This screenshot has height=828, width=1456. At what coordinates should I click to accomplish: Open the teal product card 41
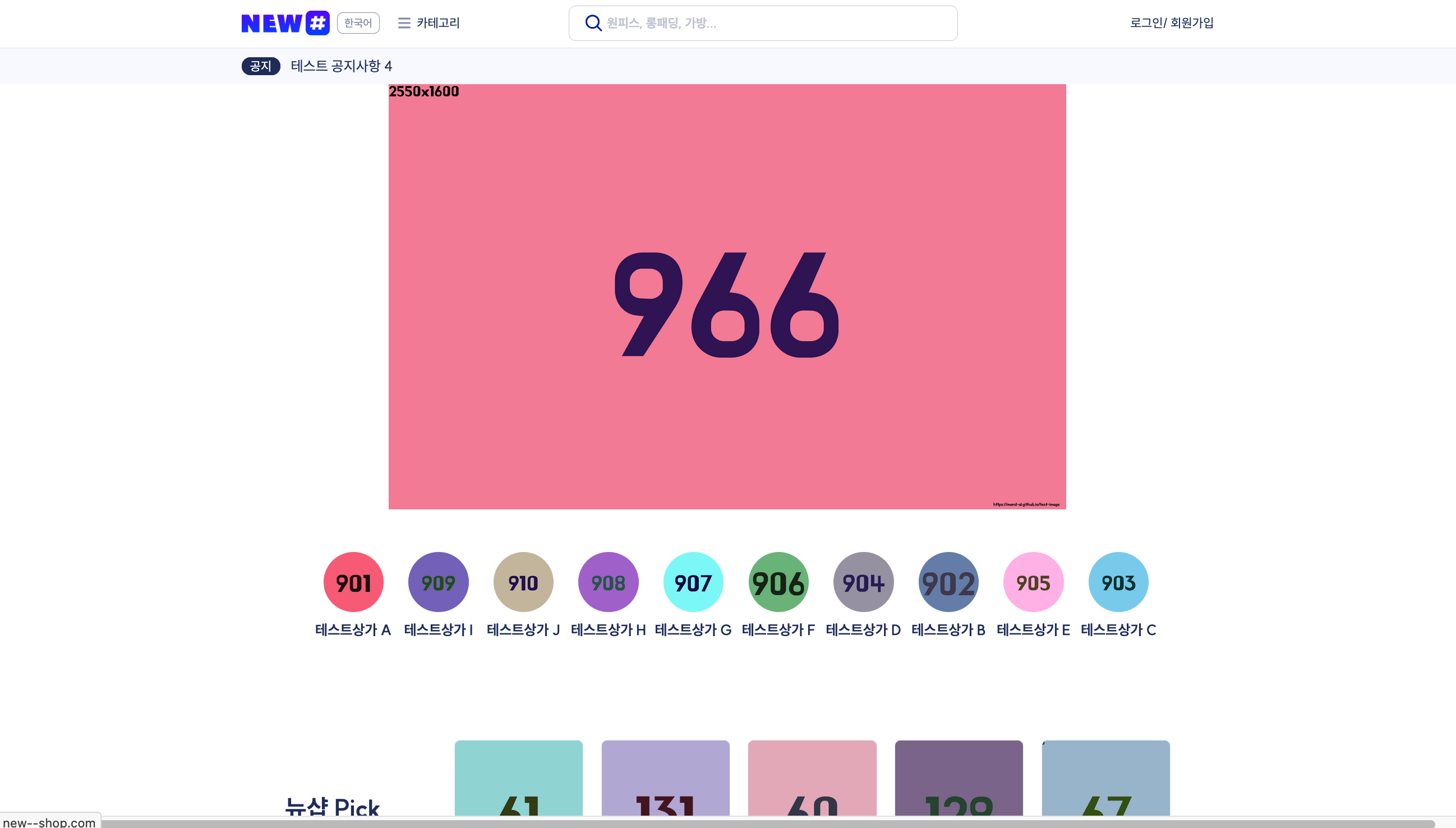point(518,778)
